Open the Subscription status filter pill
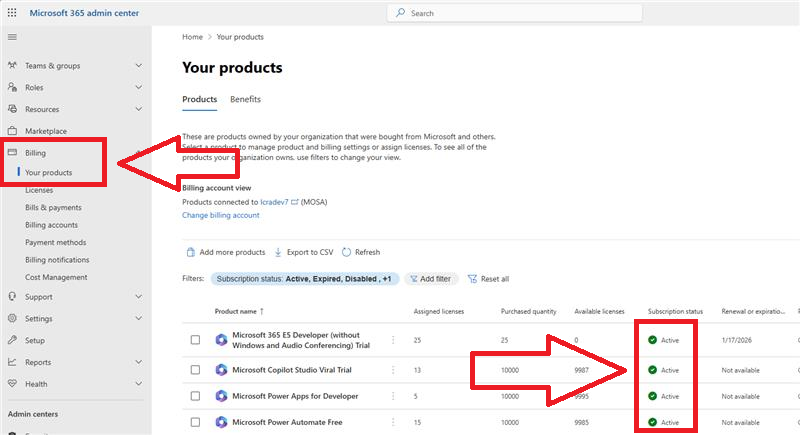Image resolution: width=800 pixels, height=435 pixels. pyautogui.click(x=305, y=279)
